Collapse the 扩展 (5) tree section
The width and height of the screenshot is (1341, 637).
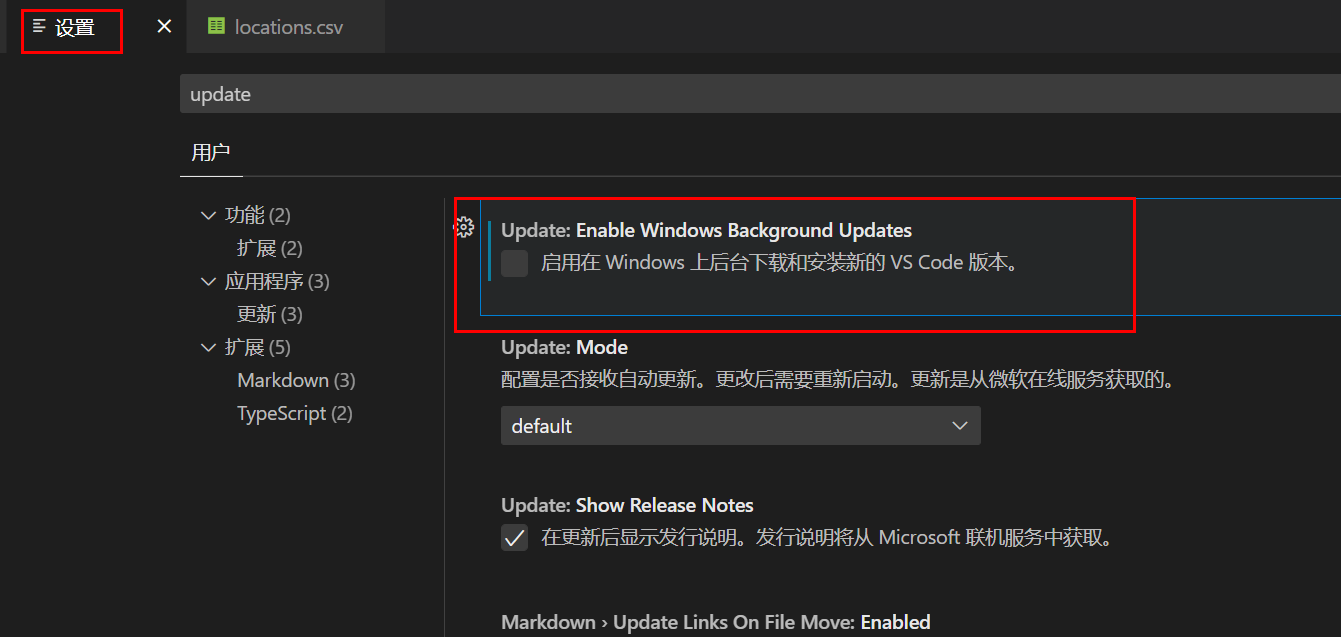[x=208, y=347]
